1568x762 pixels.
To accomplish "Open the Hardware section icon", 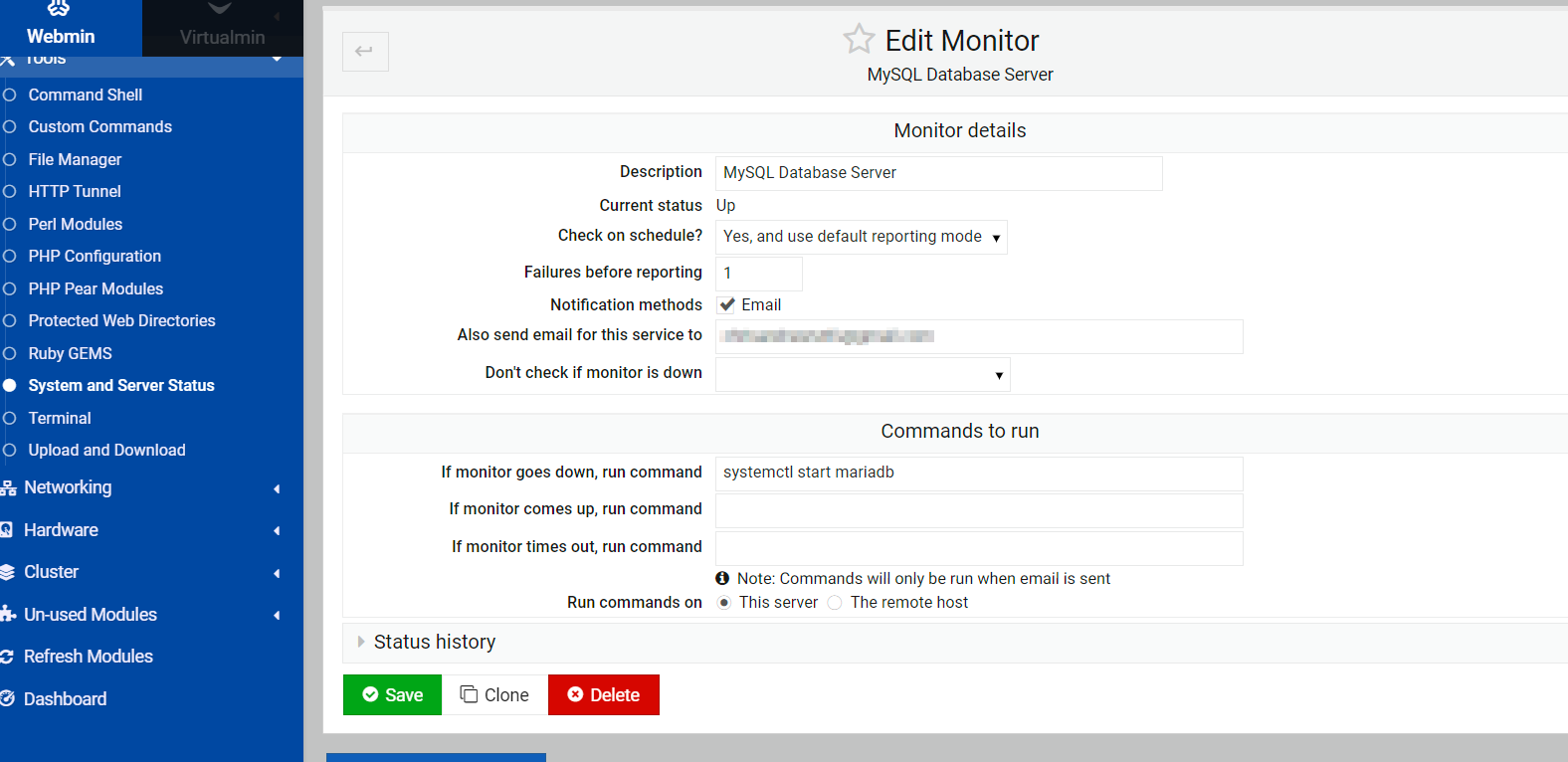I will pos(6,530).
